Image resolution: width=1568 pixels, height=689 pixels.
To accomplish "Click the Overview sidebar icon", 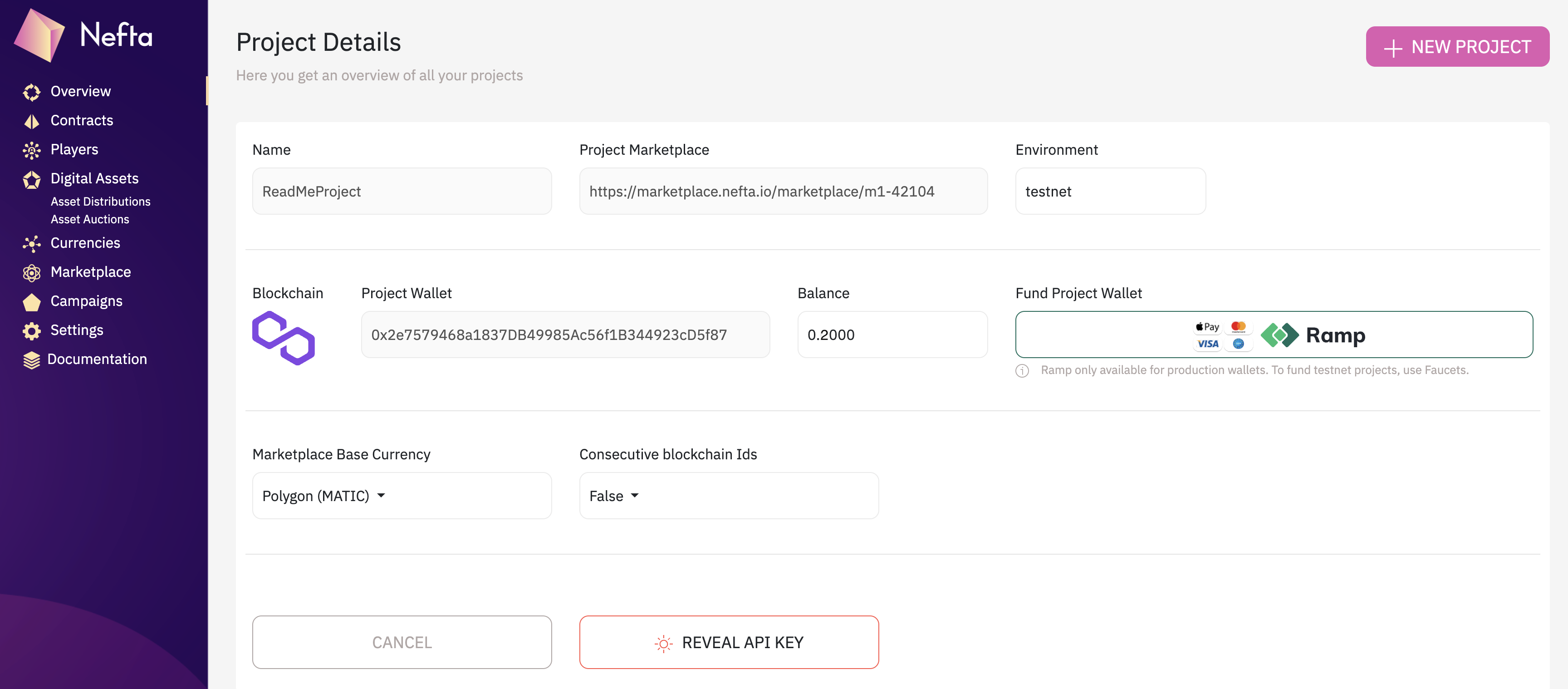I will coord(32,92).
